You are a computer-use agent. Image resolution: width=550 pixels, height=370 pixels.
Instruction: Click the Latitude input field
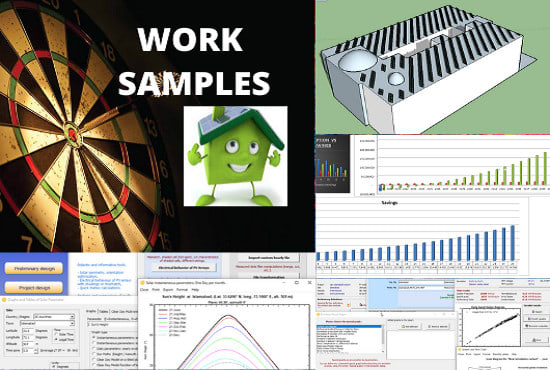coord(28,331)
